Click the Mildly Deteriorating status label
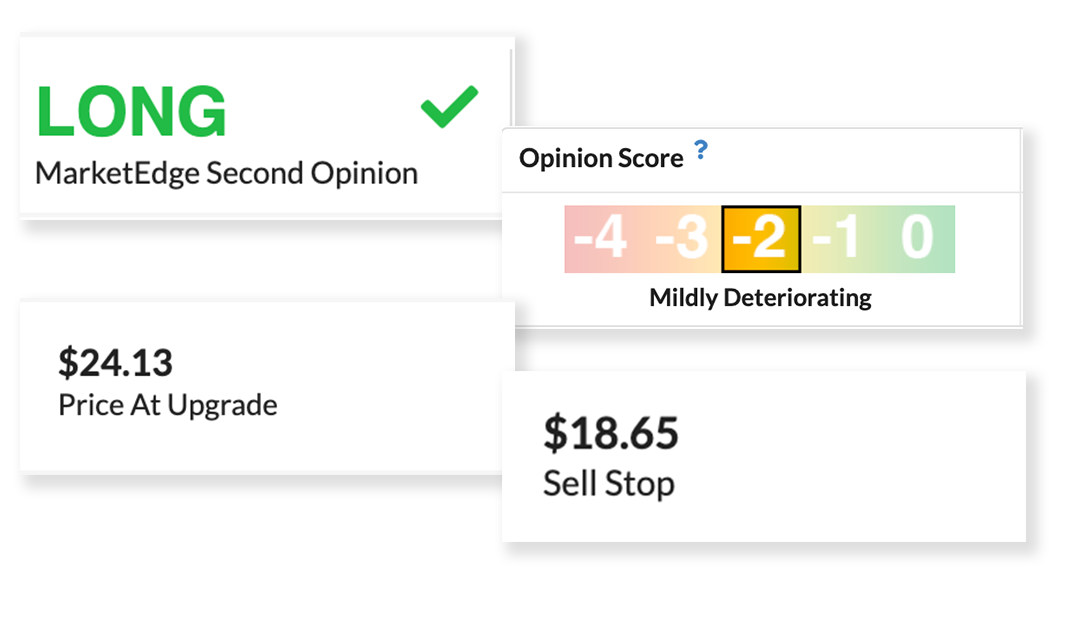 tap(760, 298)
